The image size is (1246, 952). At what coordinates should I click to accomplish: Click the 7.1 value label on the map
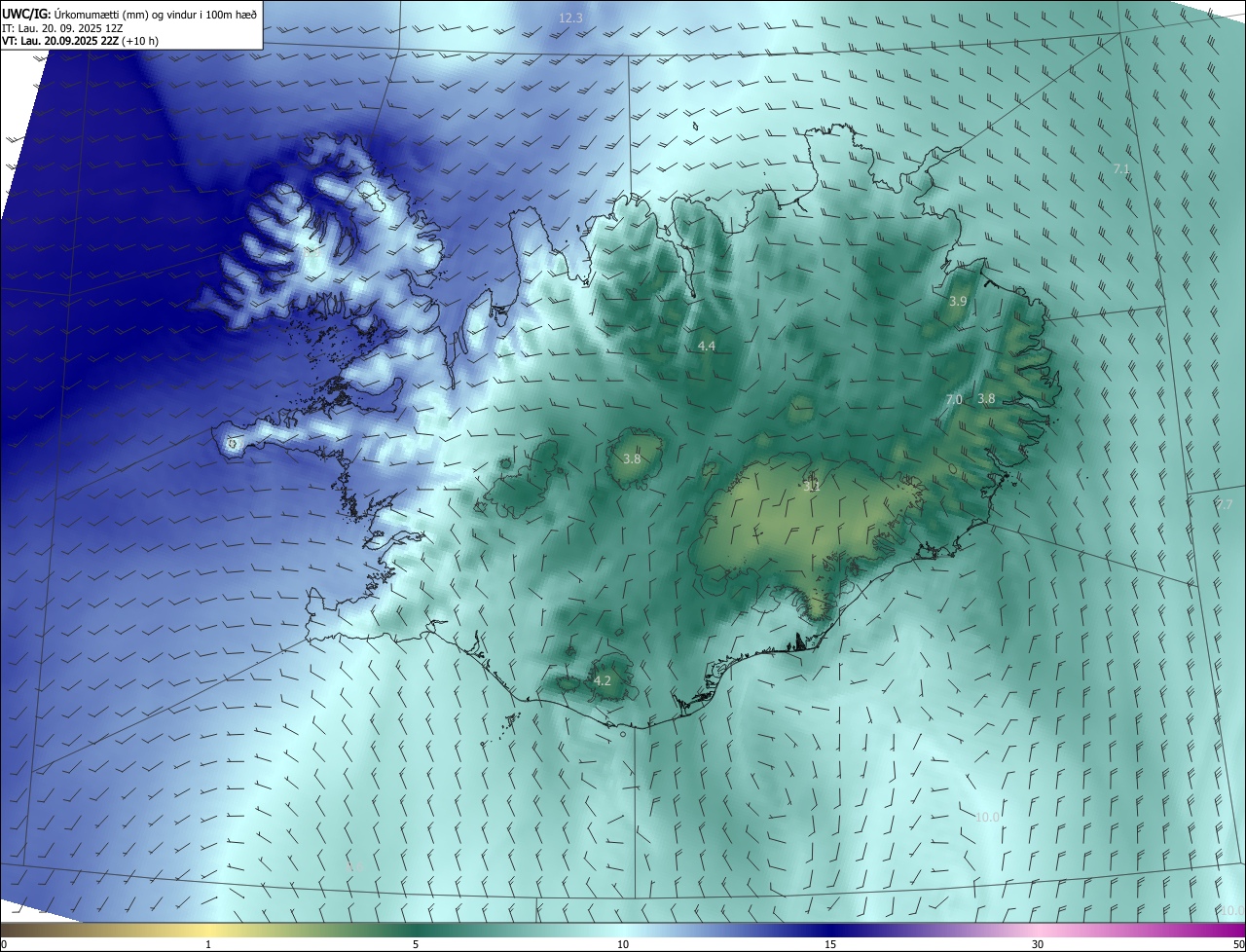[1121, 169]
